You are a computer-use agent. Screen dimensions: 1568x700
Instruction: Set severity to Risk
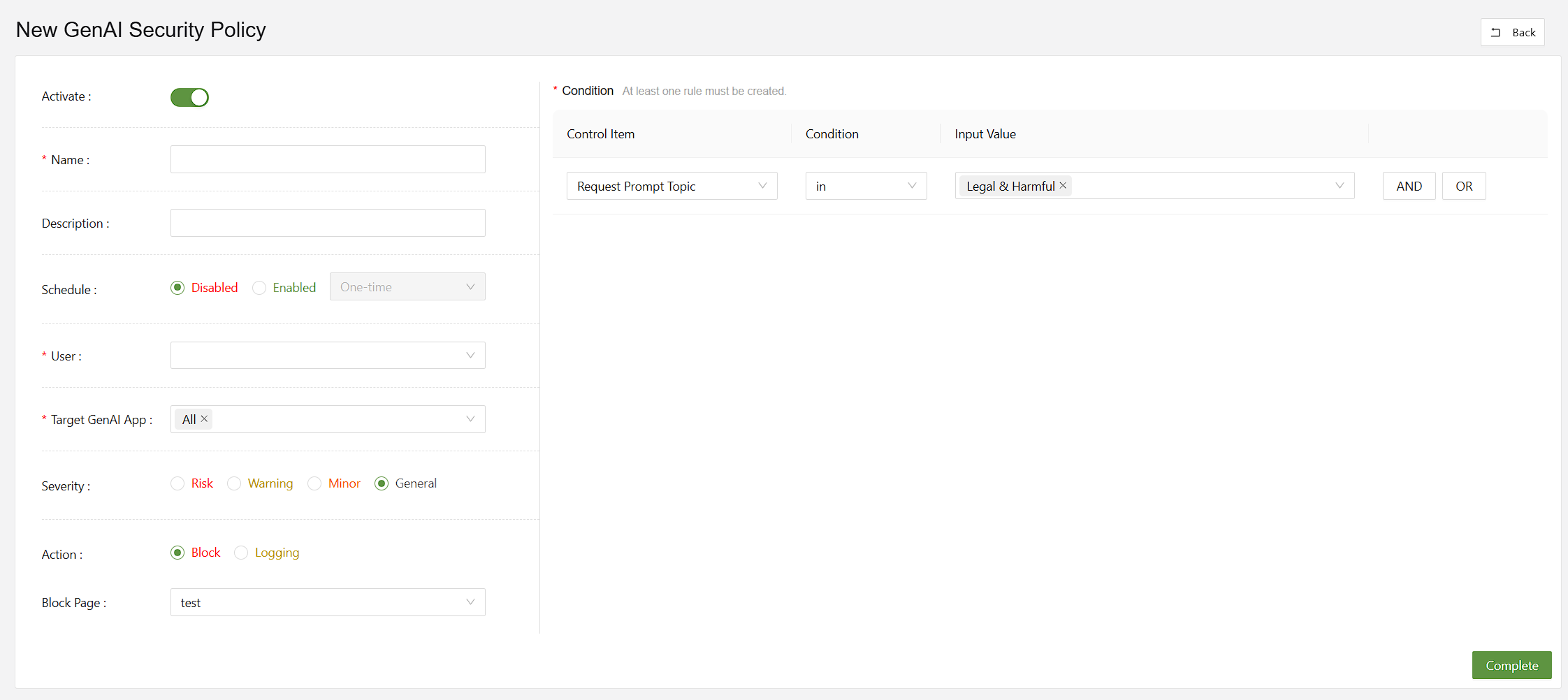[x=177, y=483]
